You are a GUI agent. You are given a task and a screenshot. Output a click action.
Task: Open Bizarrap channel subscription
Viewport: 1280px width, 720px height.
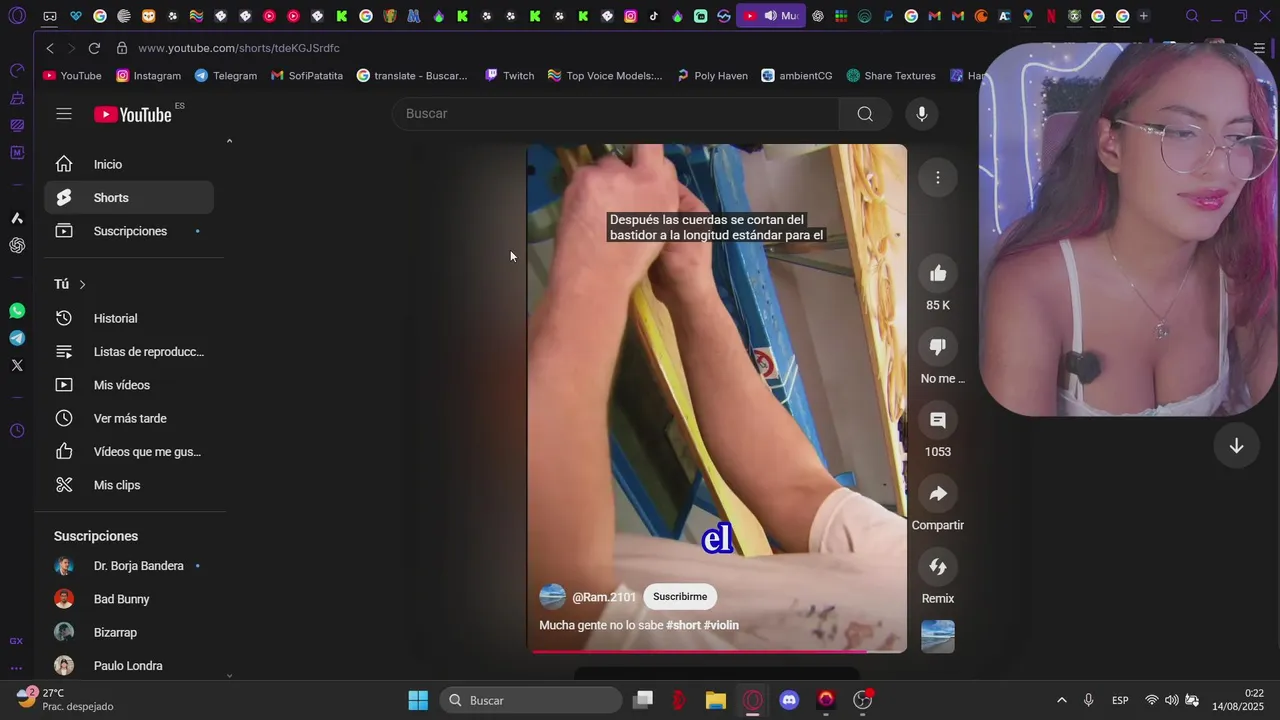[x=129, y=633]
